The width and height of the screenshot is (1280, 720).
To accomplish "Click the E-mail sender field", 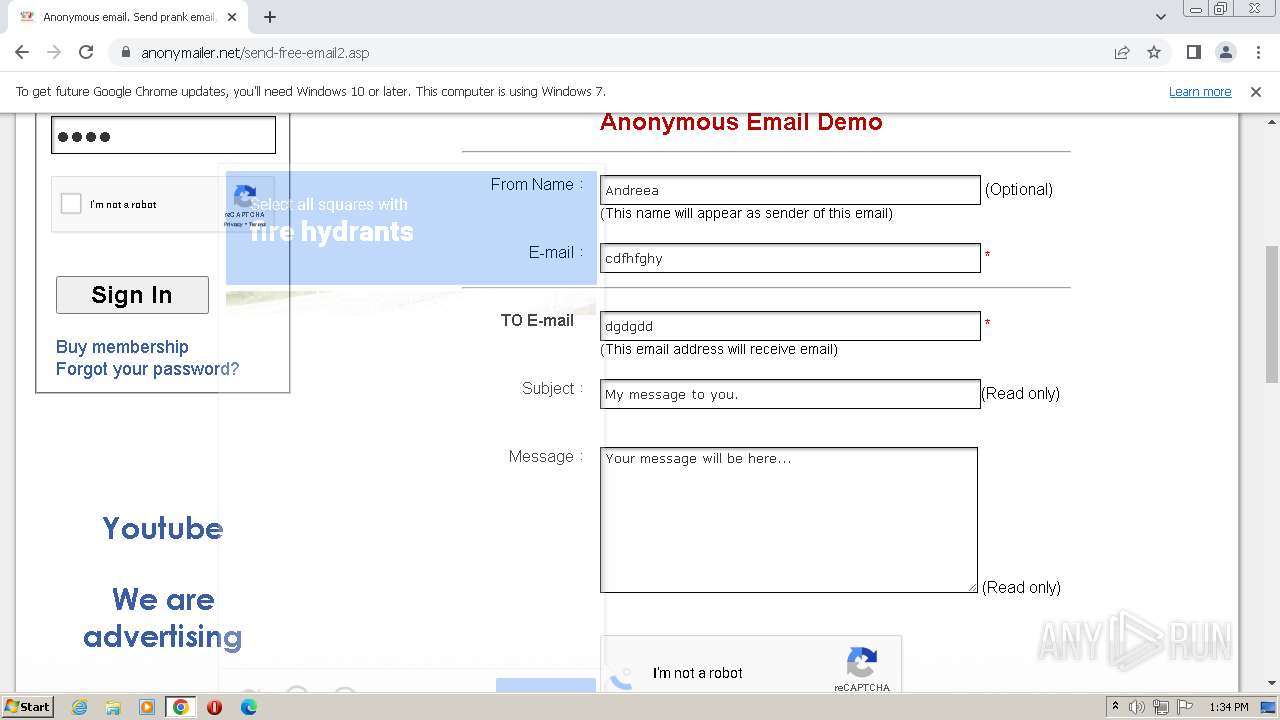I will 790,258.
